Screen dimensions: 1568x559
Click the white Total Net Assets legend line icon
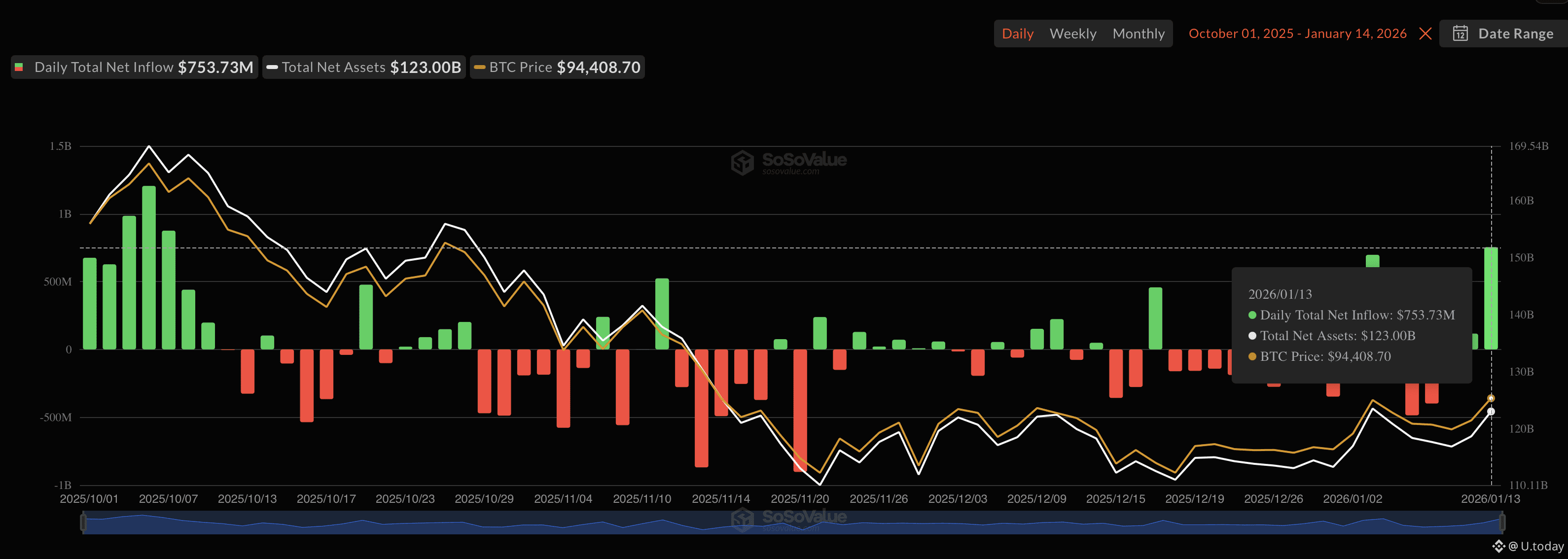[272, 67]
